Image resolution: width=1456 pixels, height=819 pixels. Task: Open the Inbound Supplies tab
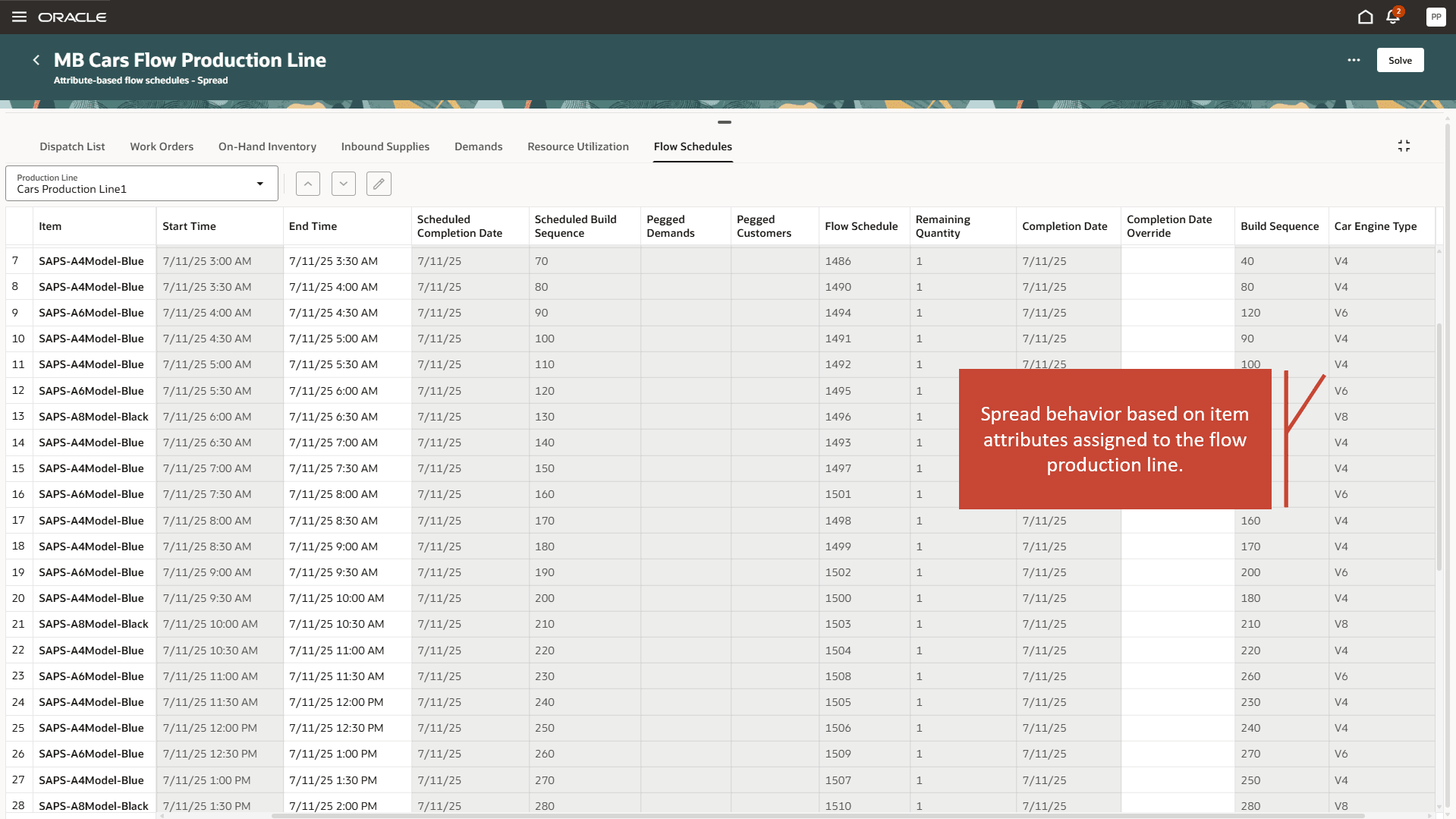pos(385,146)
